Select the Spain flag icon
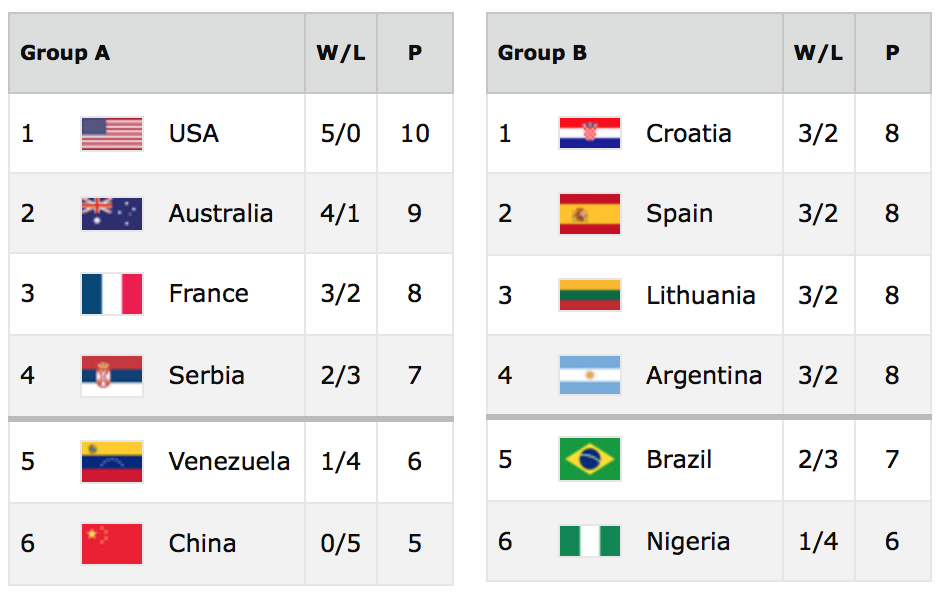Viewport: 940px width, 596px height. pyautogui.click(x=590, y=214)
